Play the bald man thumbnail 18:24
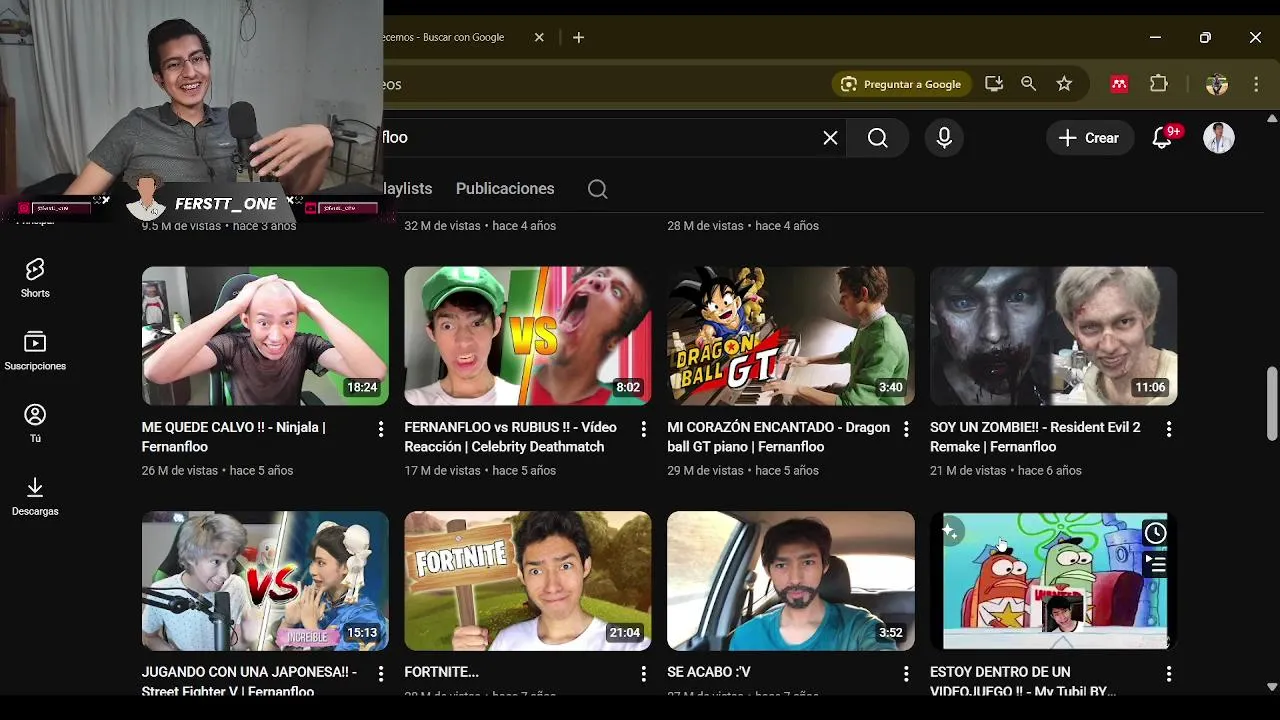 265,335
